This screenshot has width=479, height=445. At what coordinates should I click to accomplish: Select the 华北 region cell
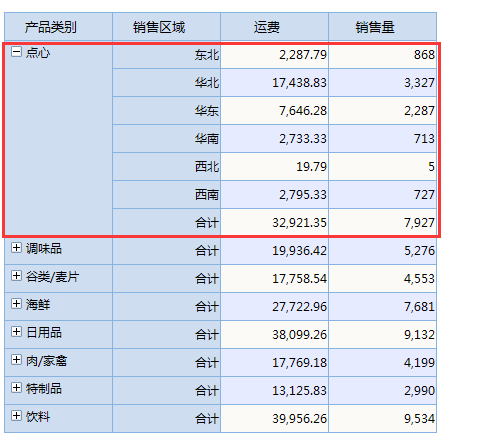pyautogui.click(x=166, y=83)
